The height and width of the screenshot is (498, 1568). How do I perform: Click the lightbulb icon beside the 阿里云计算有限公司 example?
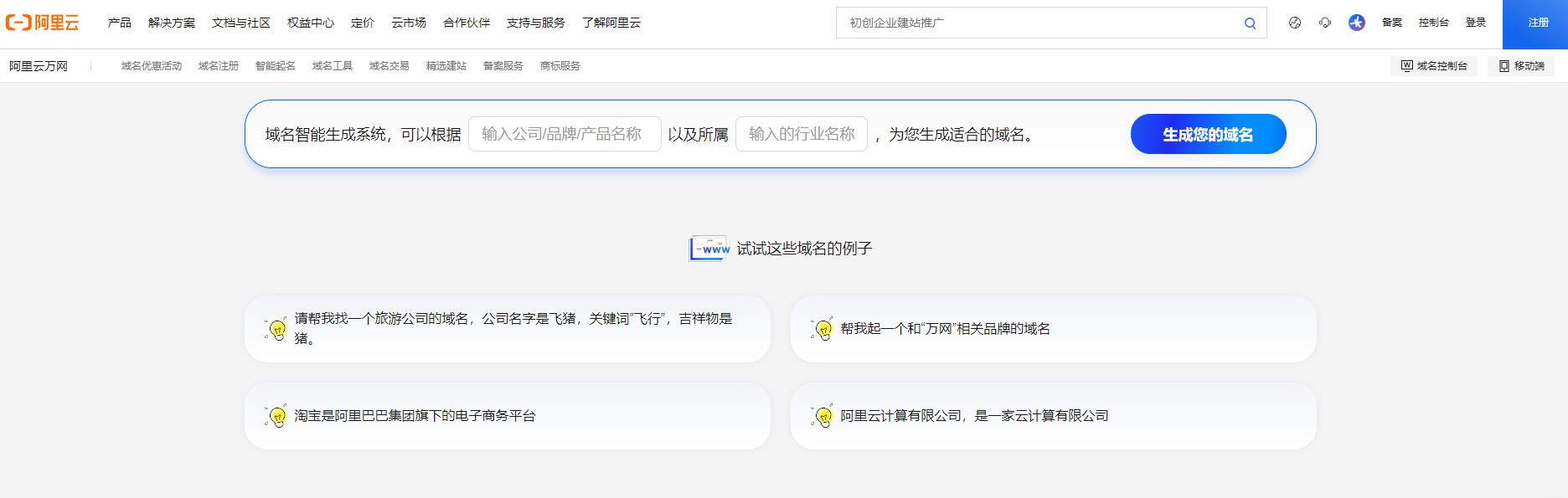click(x=823, y=416)
